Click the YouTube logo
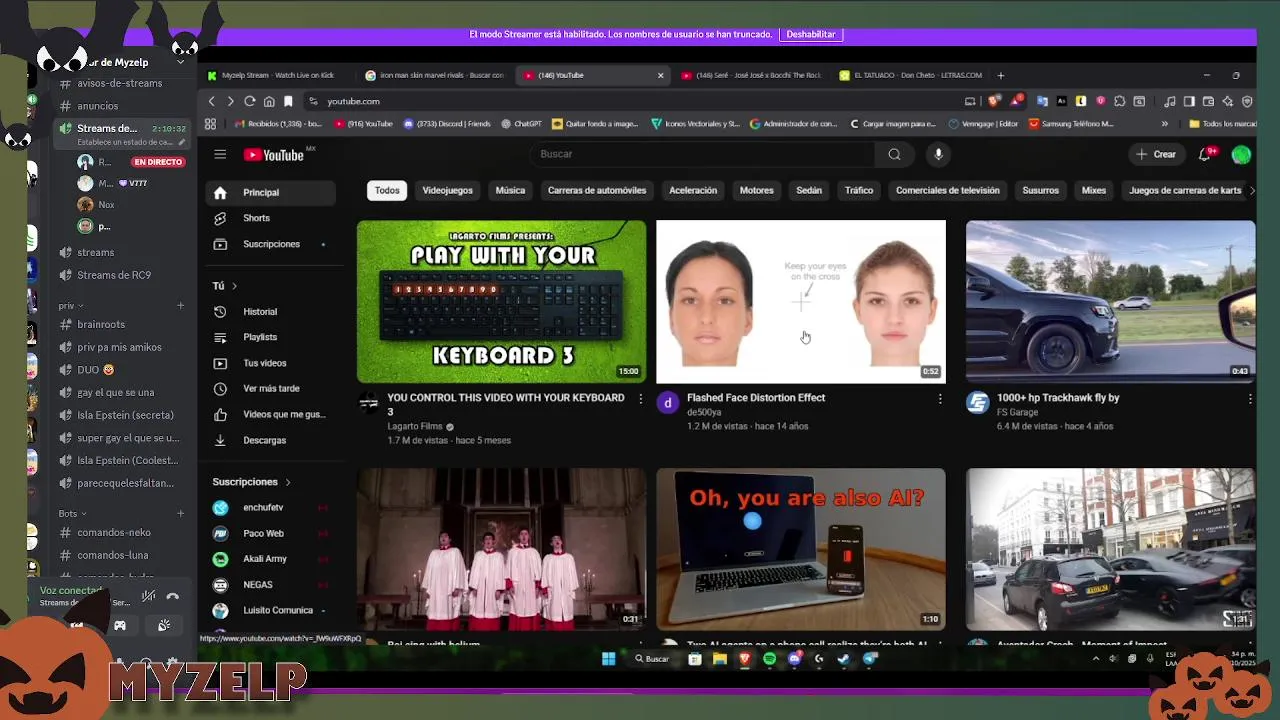This screenshot has width=1280, height=720. (x=273, y=155)
